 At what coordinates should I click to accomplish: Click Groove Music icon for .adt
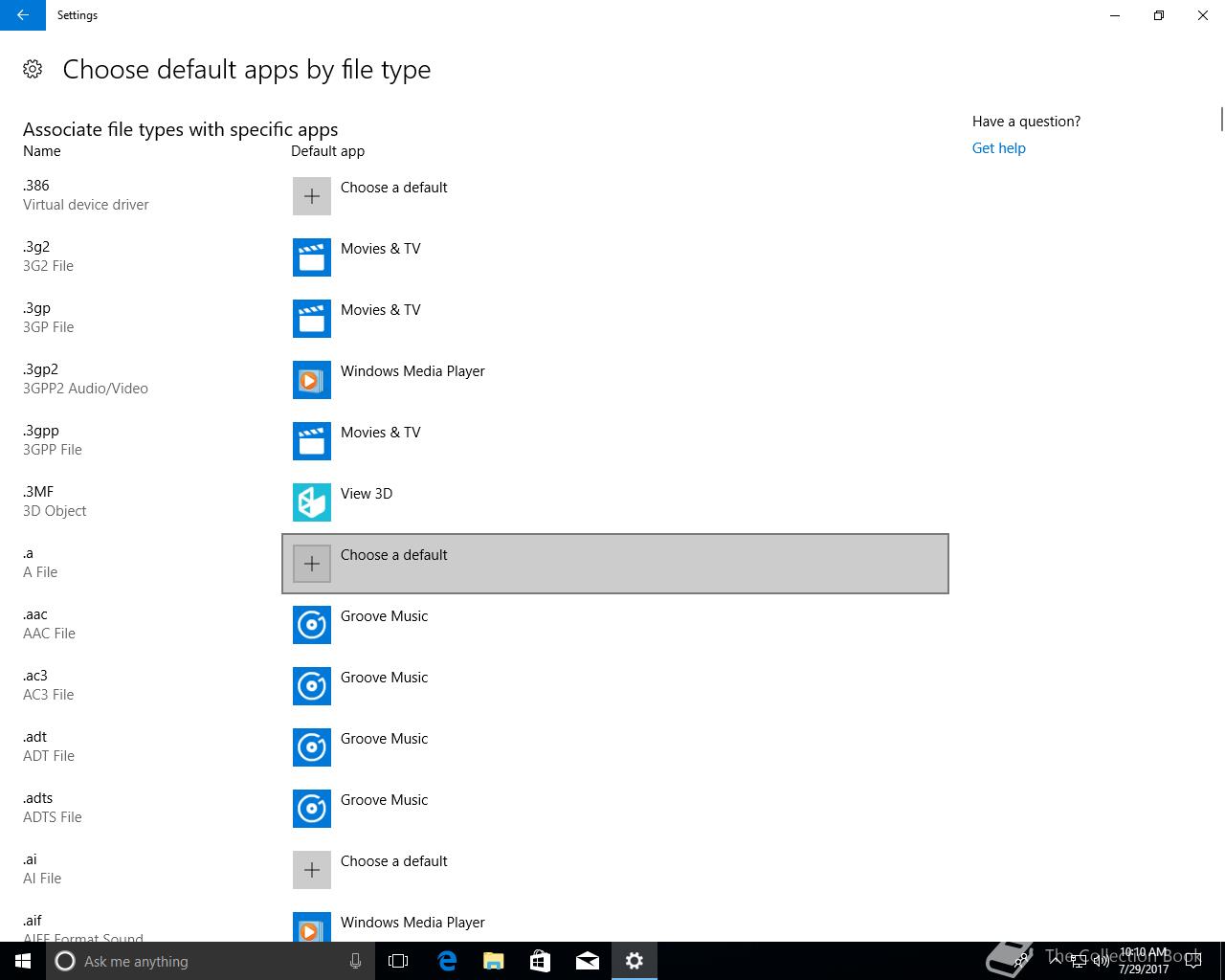pyautogui.click(x=312, y=747)
